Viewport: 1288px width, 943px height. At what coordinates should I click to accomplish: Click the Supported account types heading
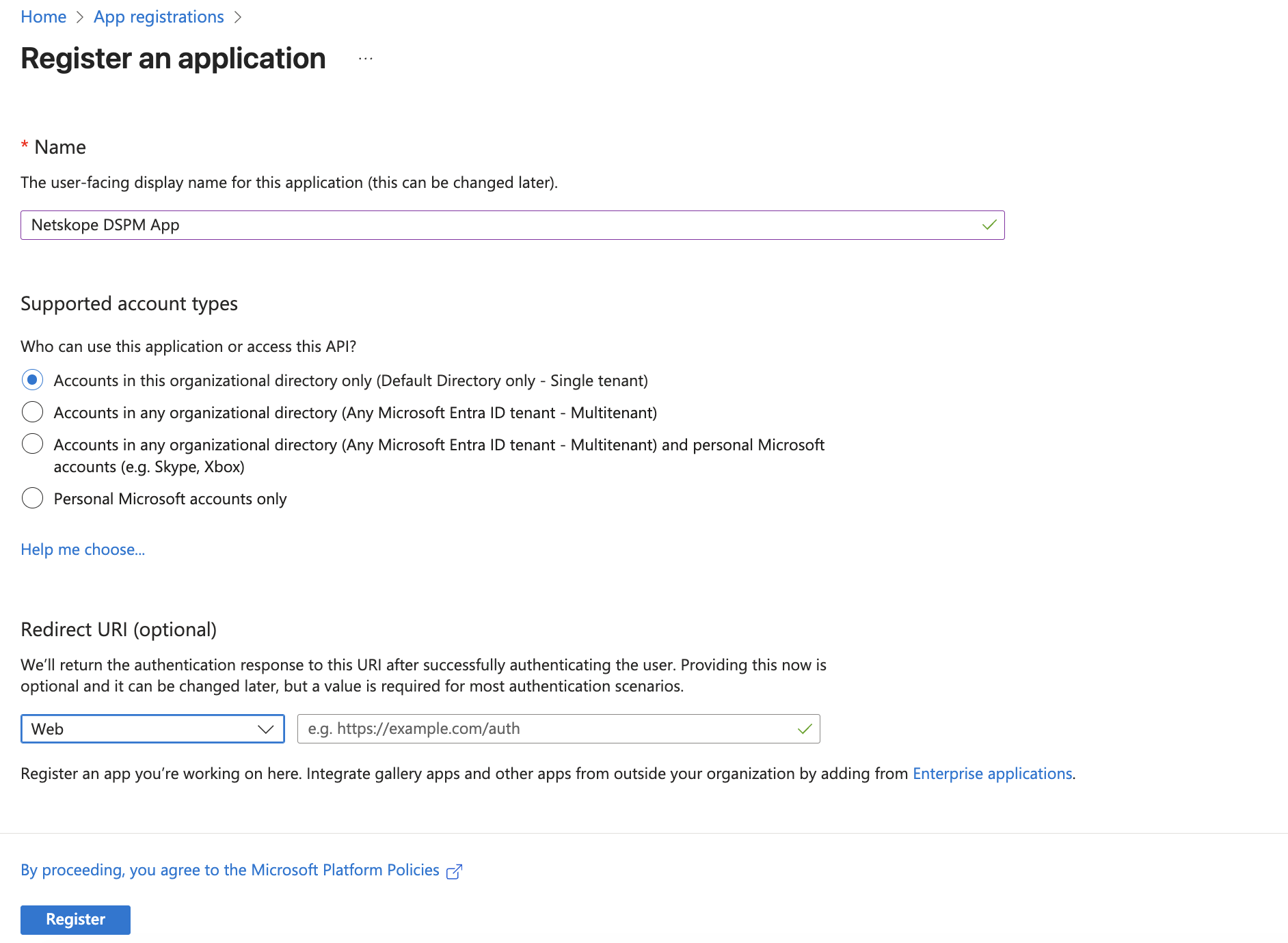129,304
